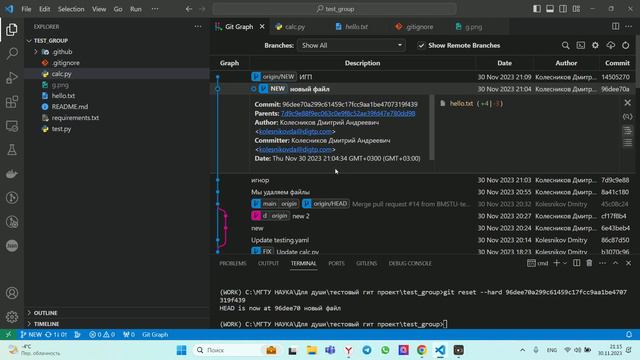Open the Explorer view in activity bar
This screenshot has width=640, height=360.
12,30
